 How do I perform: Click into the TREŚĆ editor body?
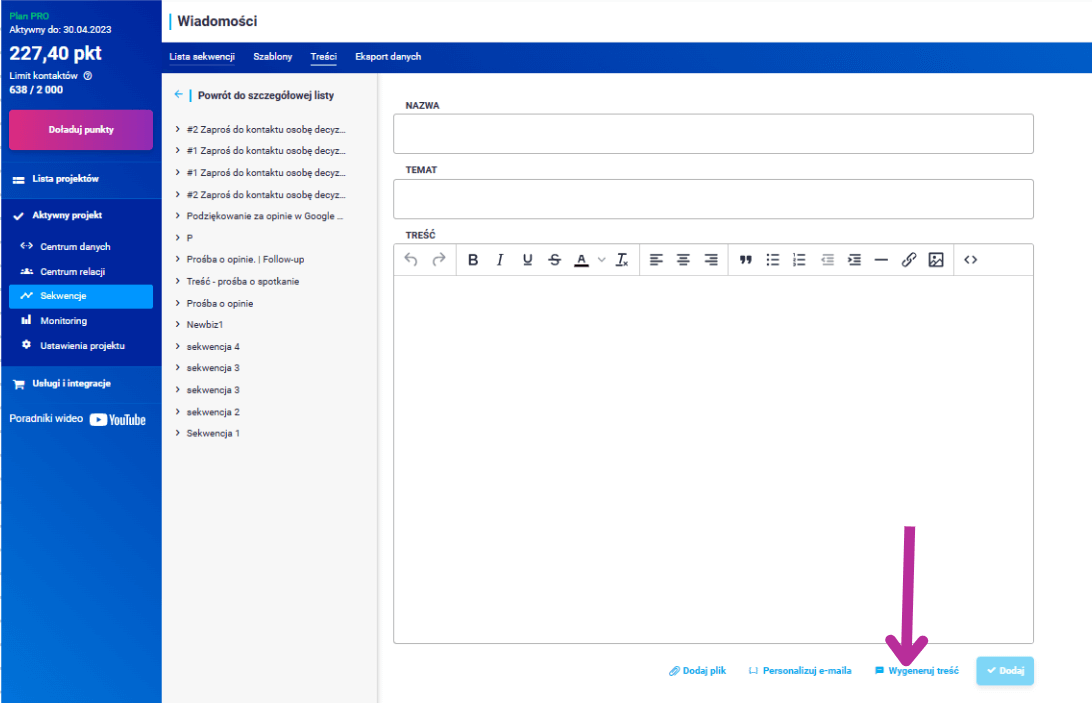[713, 459]
